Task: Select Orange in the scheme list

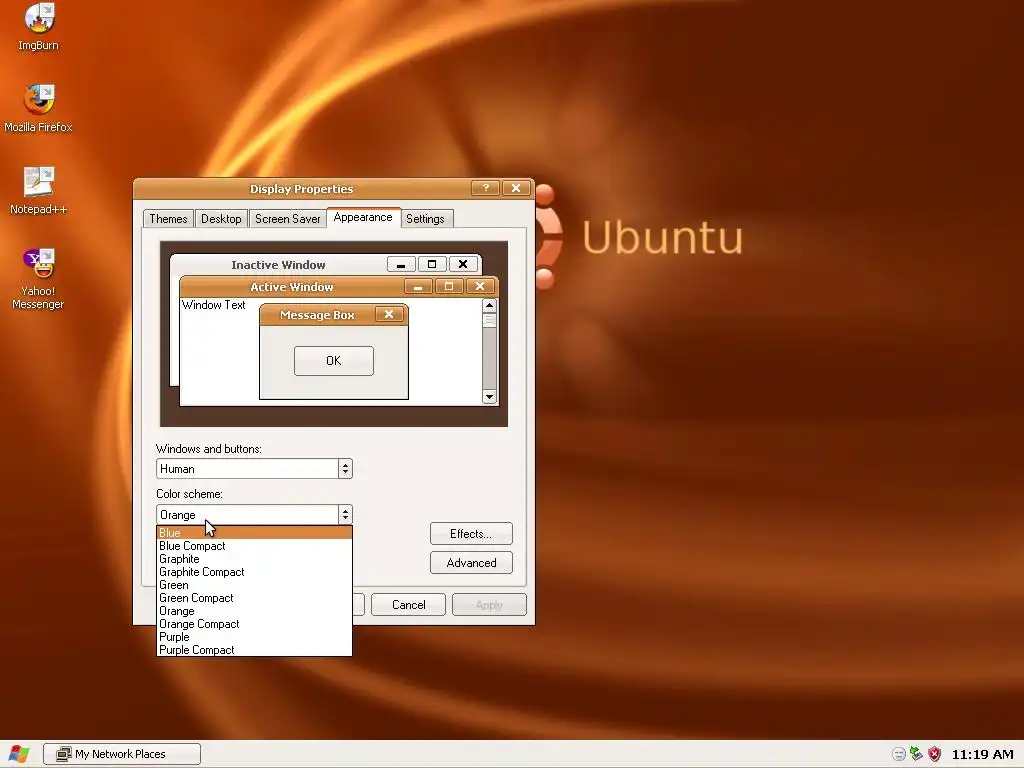Action: pos(254,611)
